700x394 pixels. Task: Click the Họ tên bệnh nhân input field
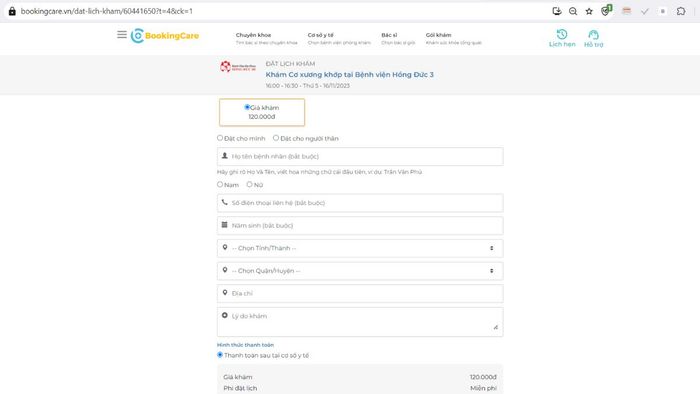360,157
